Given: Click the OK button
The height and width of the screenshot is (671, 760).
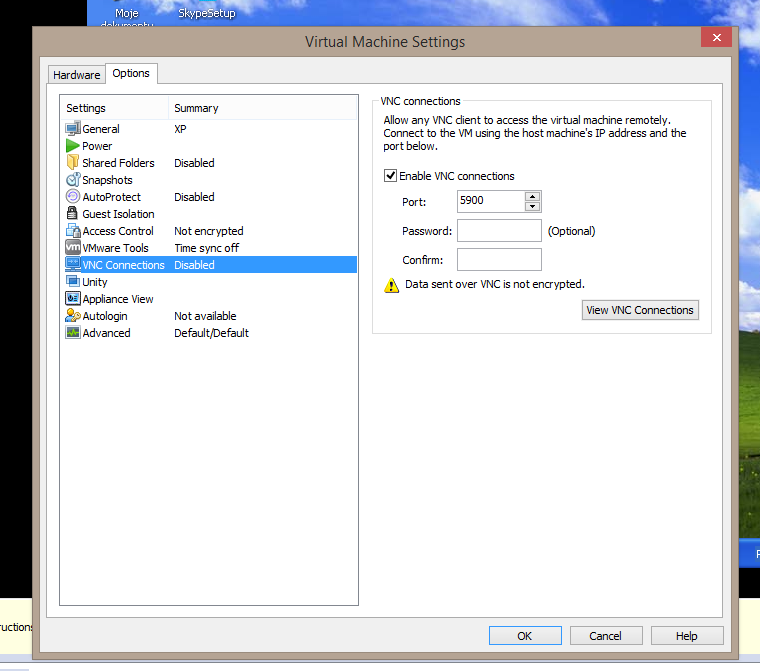Looking at the screenshot, I should click(x=525, y=636).
